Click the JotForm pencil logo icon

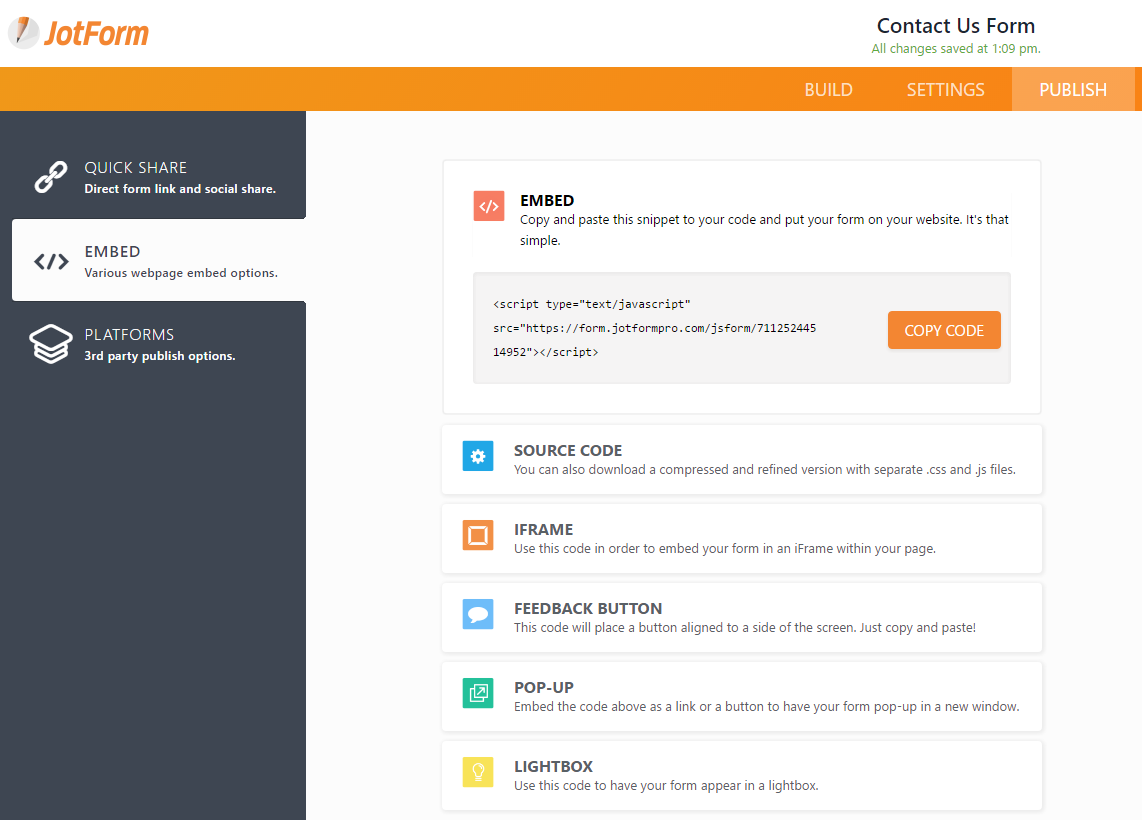click(24, 33)
